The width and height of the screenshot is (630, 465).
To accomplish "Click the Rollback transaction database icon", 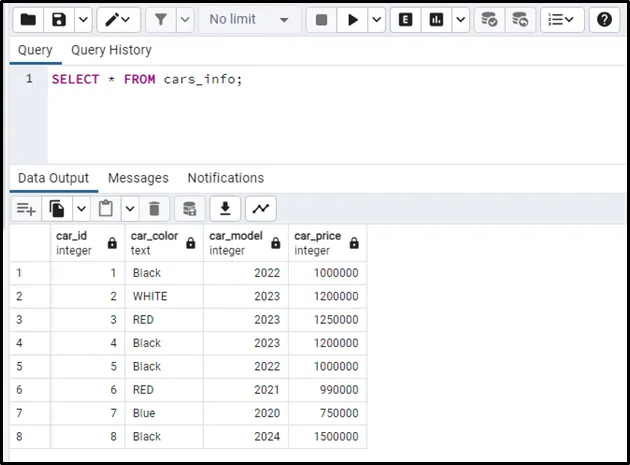I will coord(519,19).
